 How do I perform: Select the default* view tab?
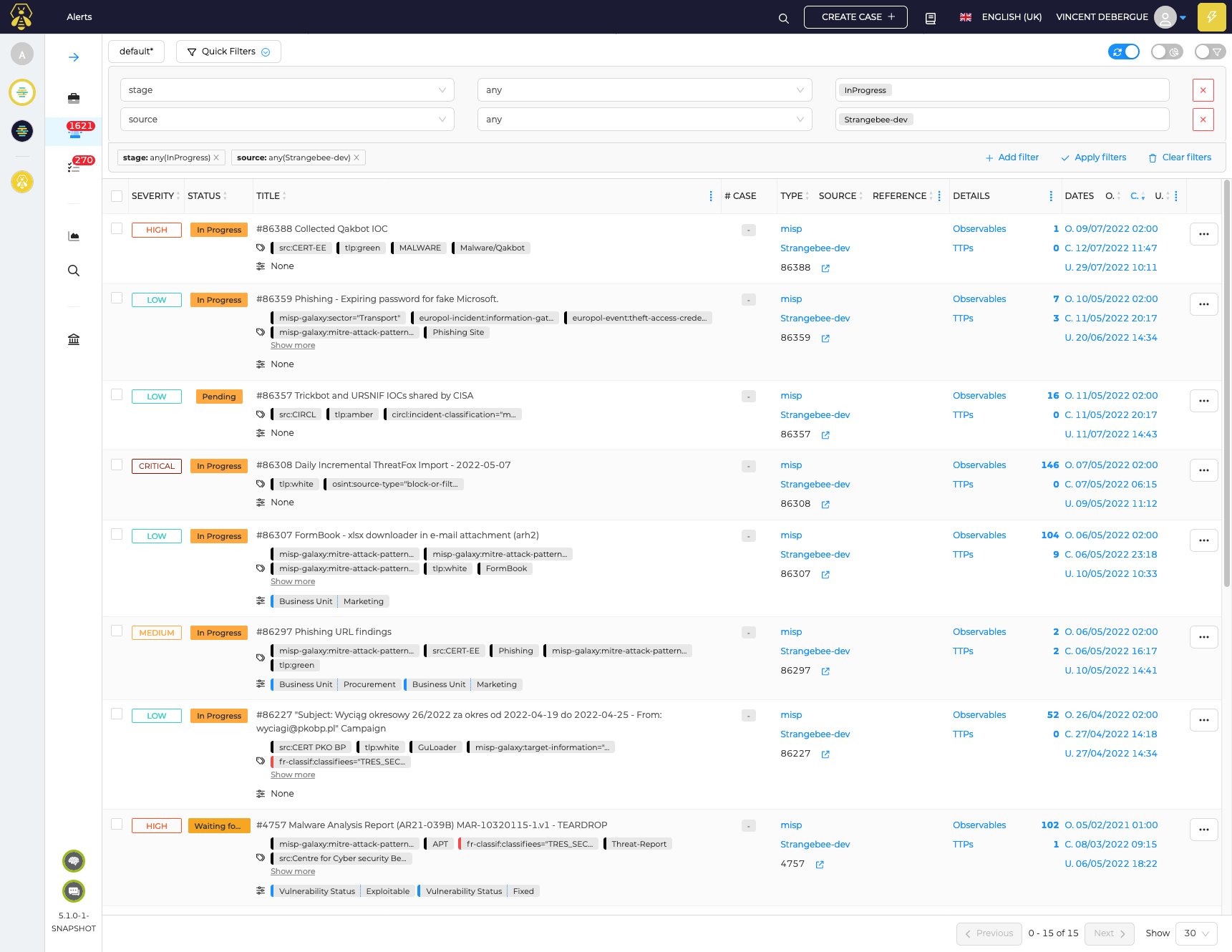[x=136, y=52]
